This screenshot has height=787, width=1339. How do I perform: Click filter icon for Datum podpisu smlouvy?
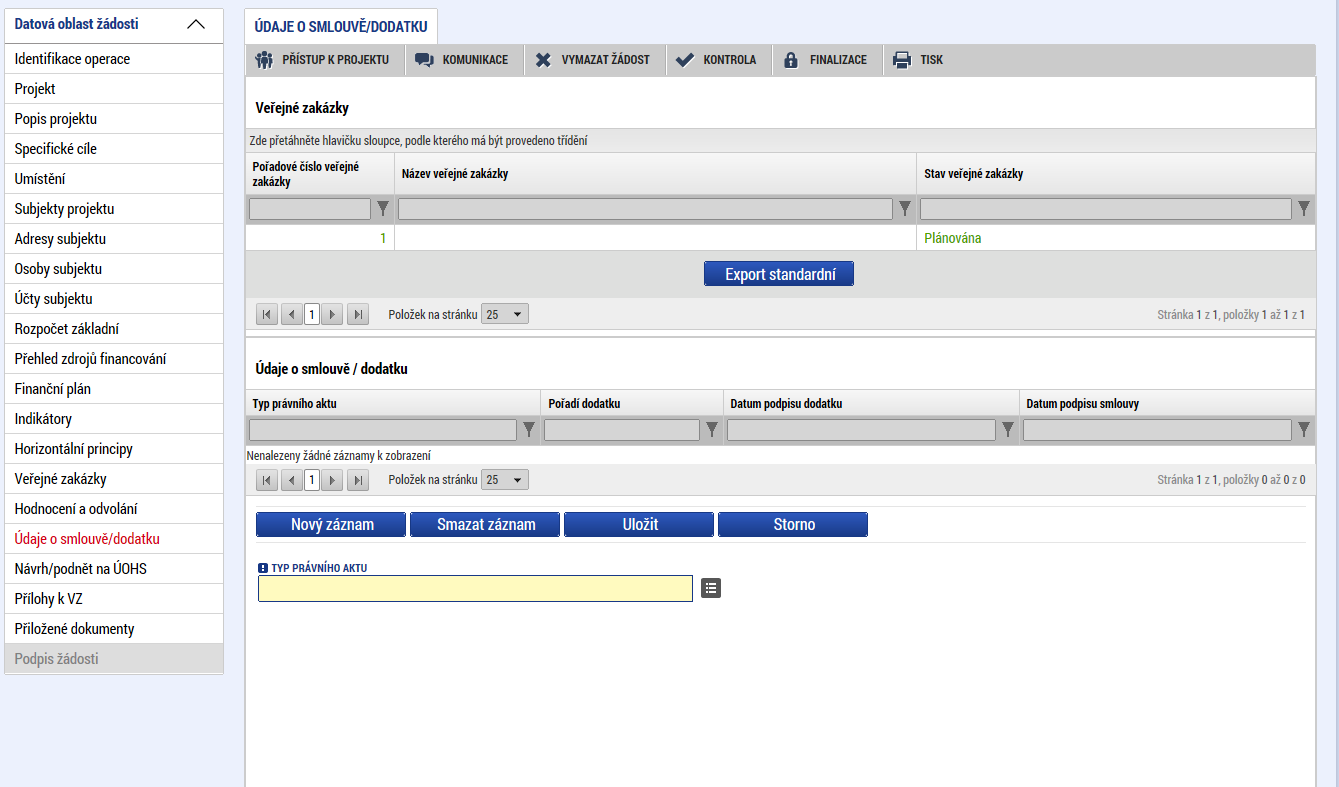(x=1304, y=430)
